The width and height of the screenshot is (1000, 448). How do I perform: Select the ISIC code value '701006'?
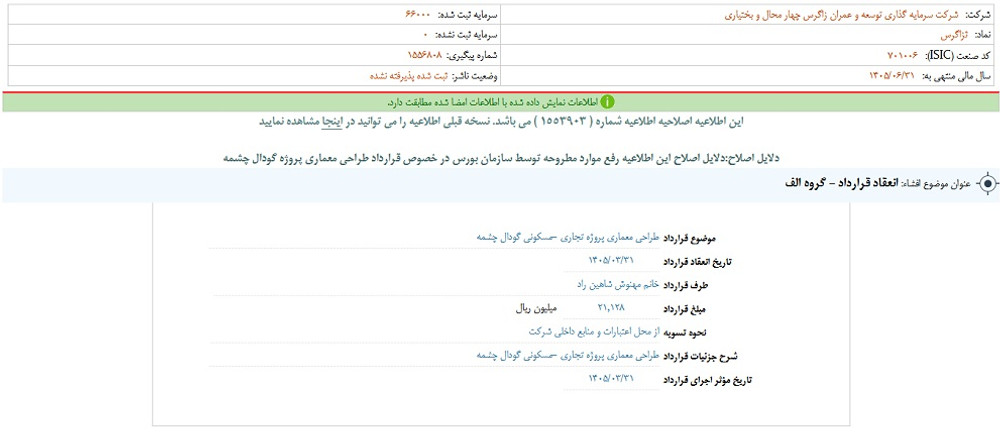point(902,56)
